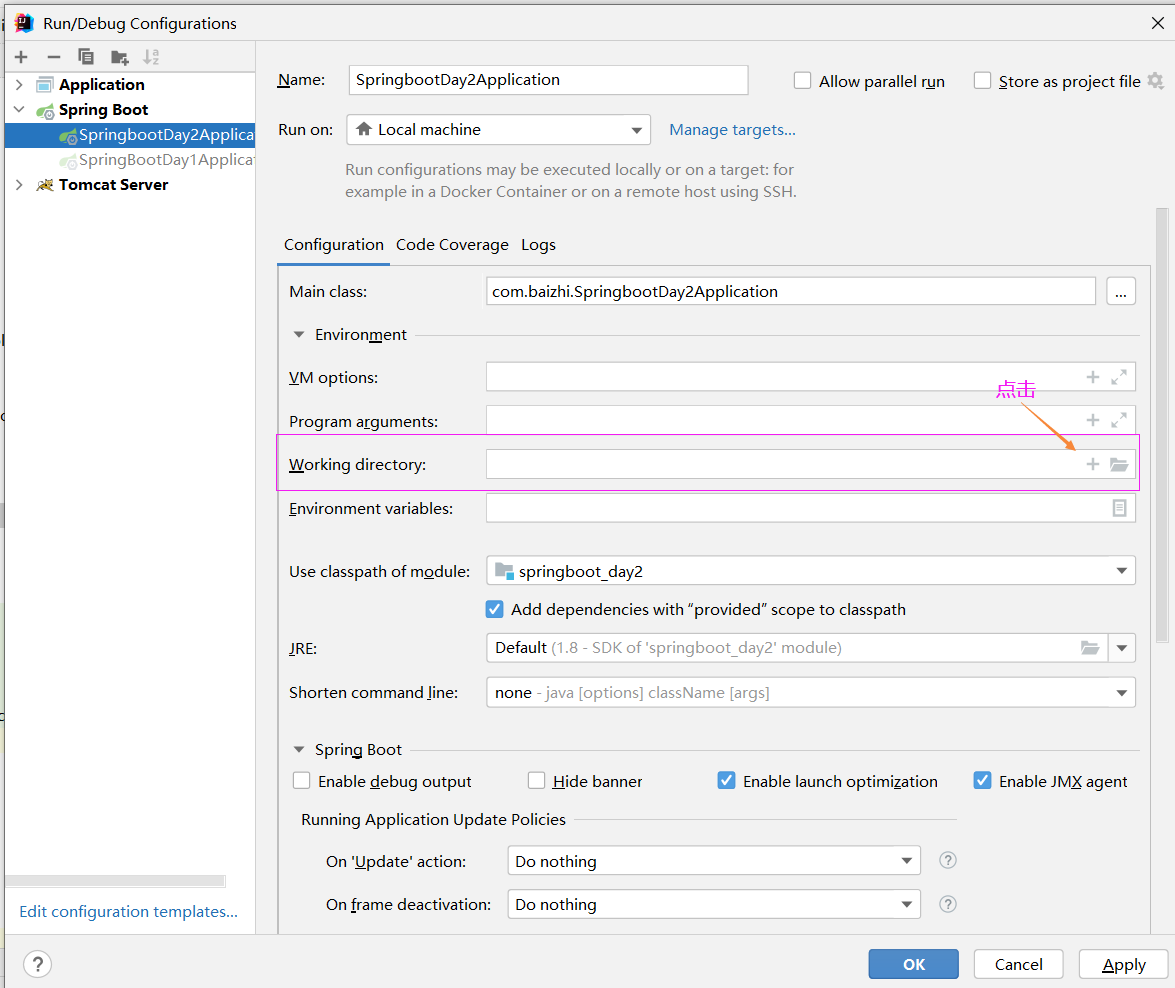Remove the selected configuration
This screenshot has width=1175, height=988.
tap(53, 57)
